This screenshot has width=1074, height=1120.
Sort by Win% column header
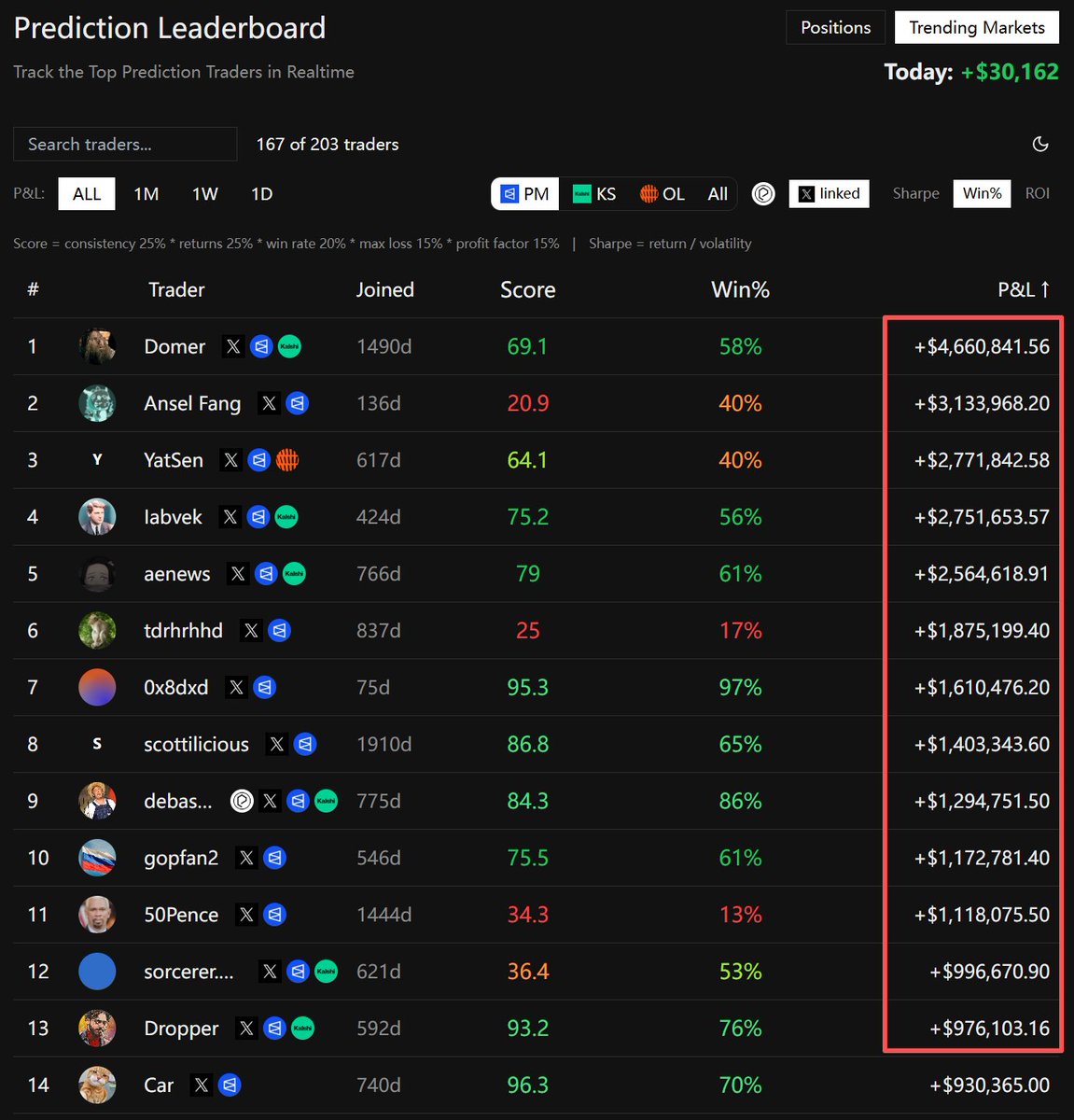click(x=740, y=289)
